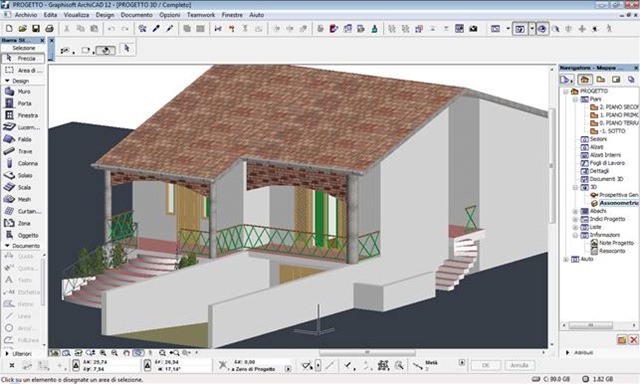Collapse the Design toolbox section

[7, 81]
